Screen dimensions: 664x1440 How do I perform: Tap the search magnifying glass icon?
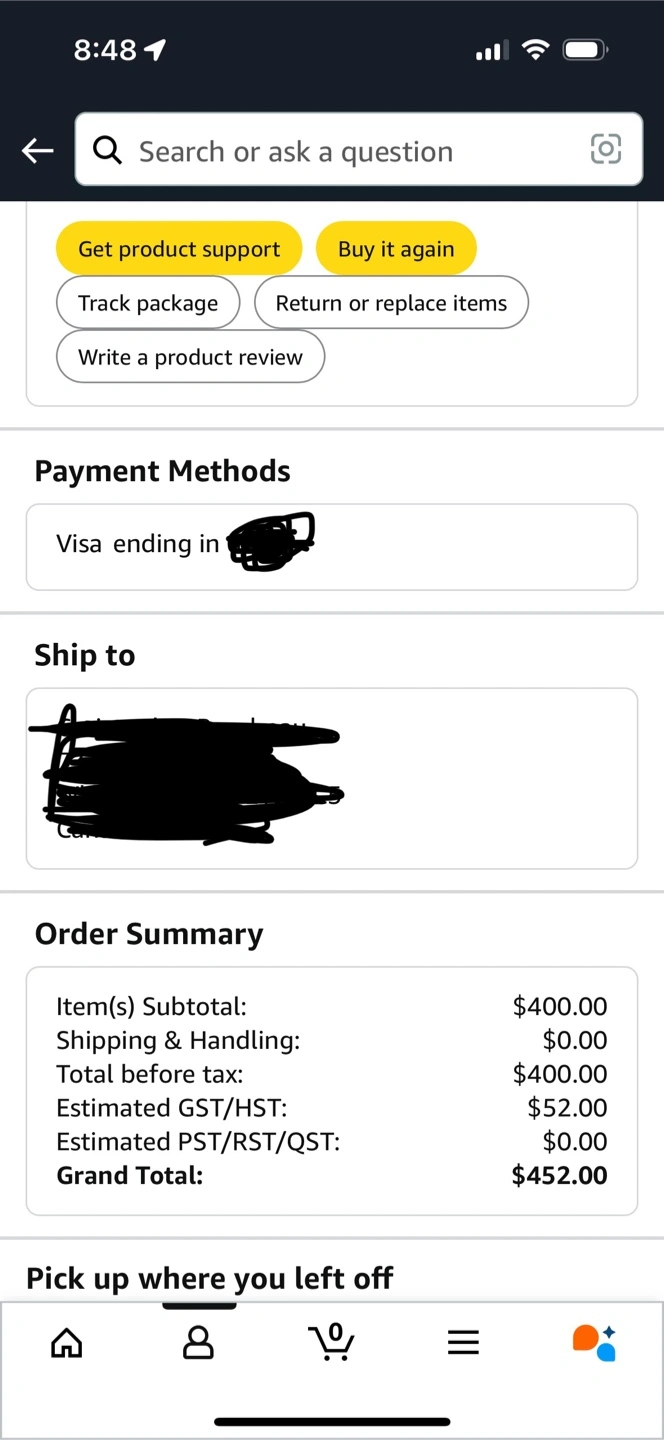[107, 151]
